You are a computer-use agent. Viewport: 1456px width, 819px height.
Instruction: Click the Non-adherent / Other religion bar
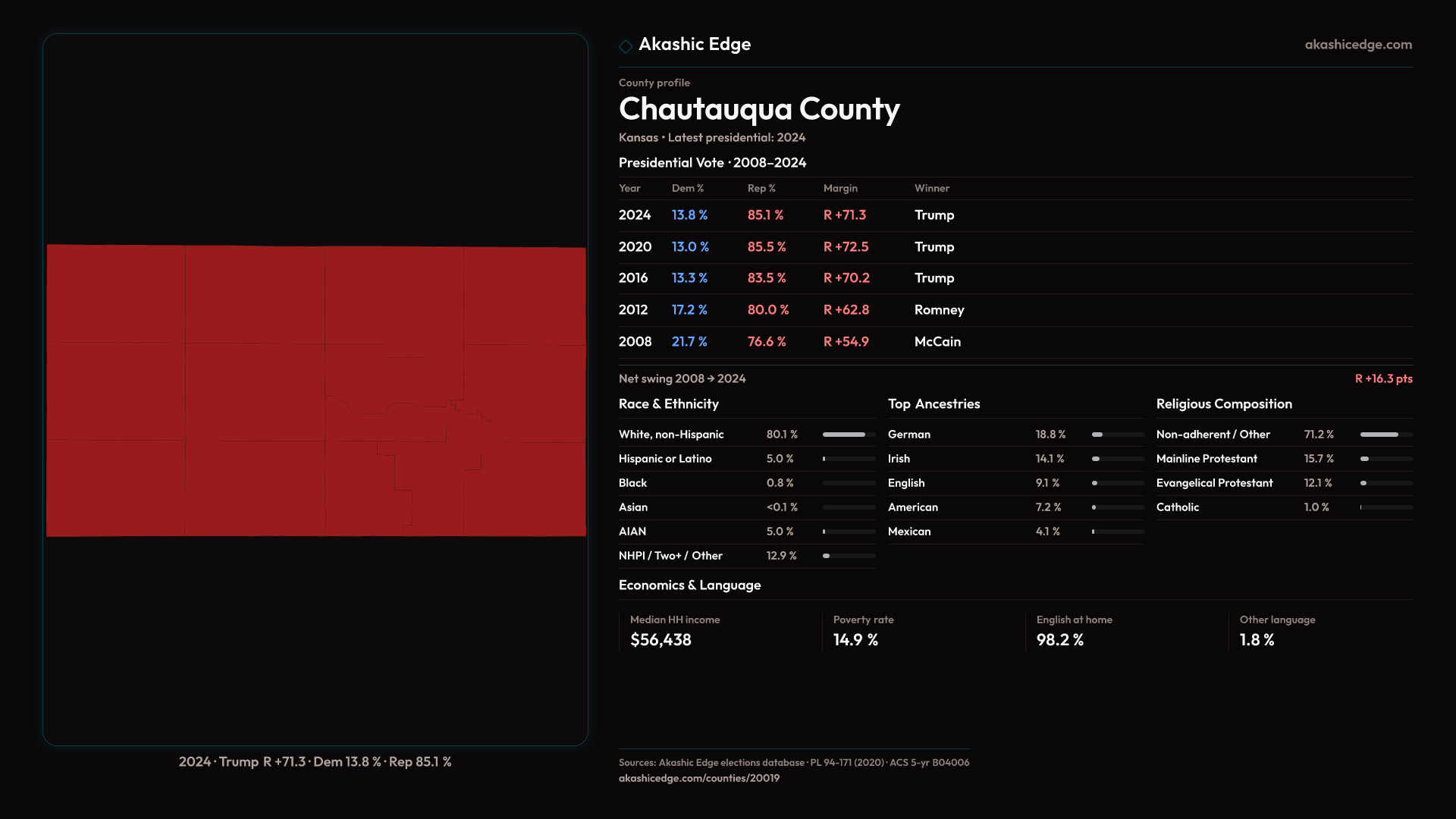point(1385,435)
